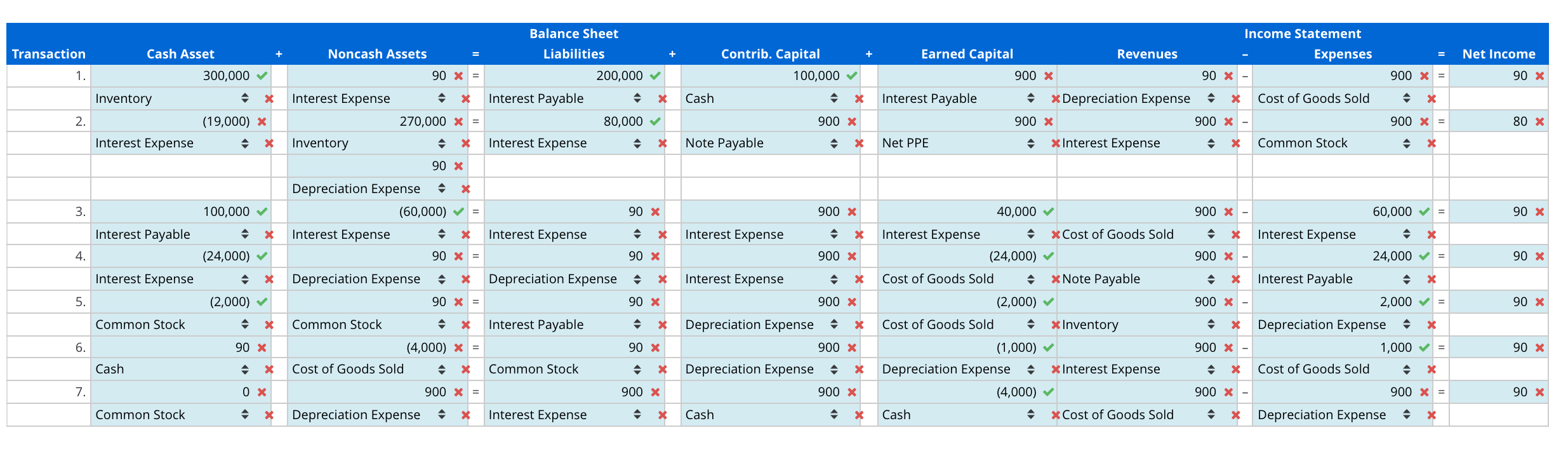Open transaction 2 Contrib. Capital dropdown showing Note Payable
The width and height of the screenshot is (1568, 456).
point(762,143)
